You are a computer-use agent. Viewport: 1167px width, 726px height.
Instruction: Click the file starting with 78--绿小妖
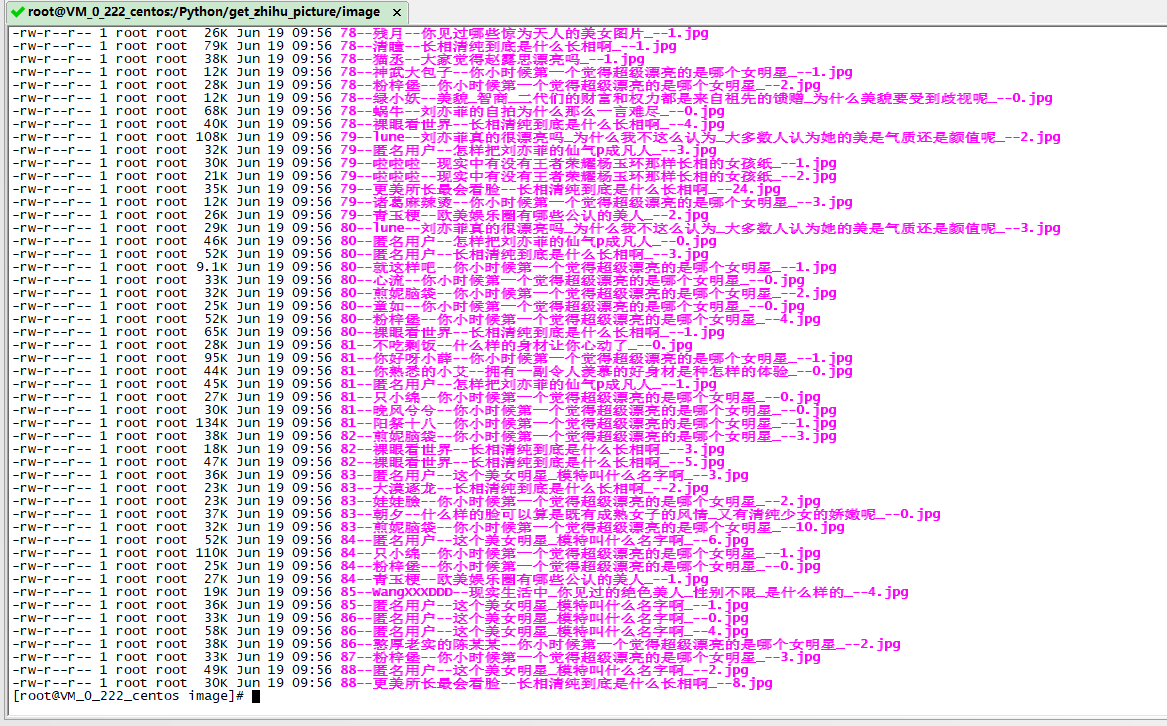696,98
